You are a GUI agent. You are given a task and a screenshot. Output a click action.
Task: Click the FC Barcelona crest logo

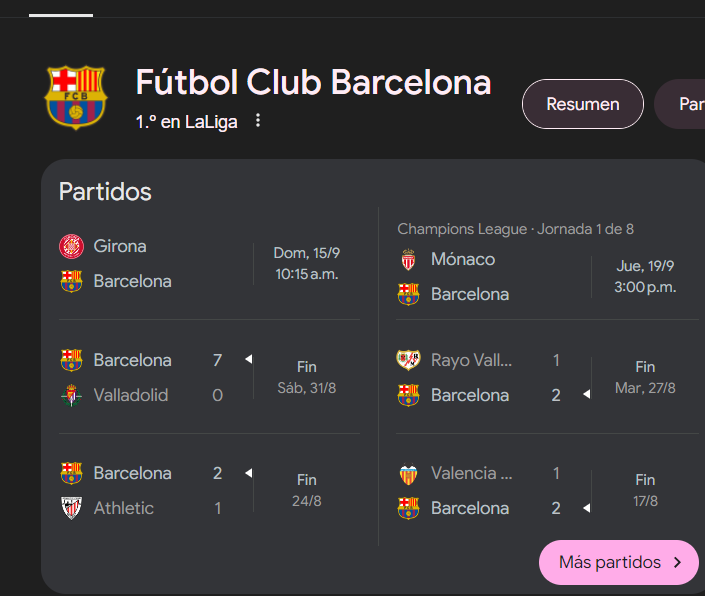coord(75,97)
